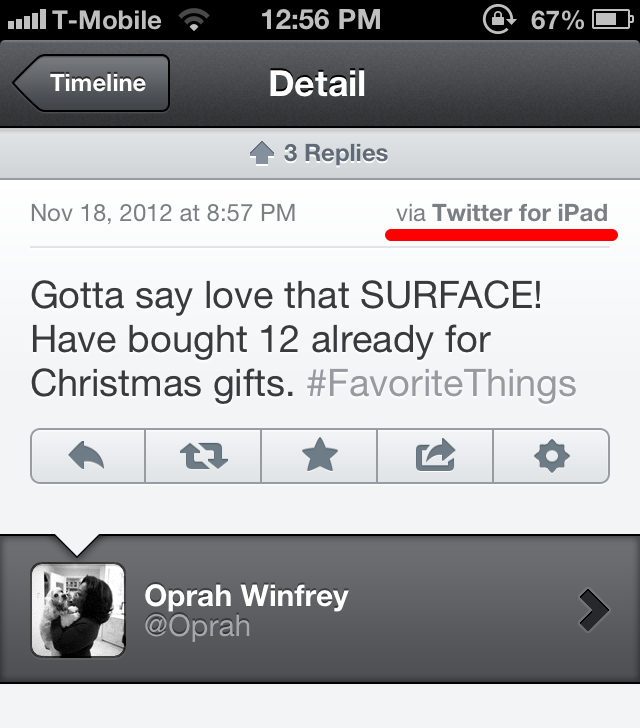
Task: Retweet this tweet
Action: [x=203, y=457]
